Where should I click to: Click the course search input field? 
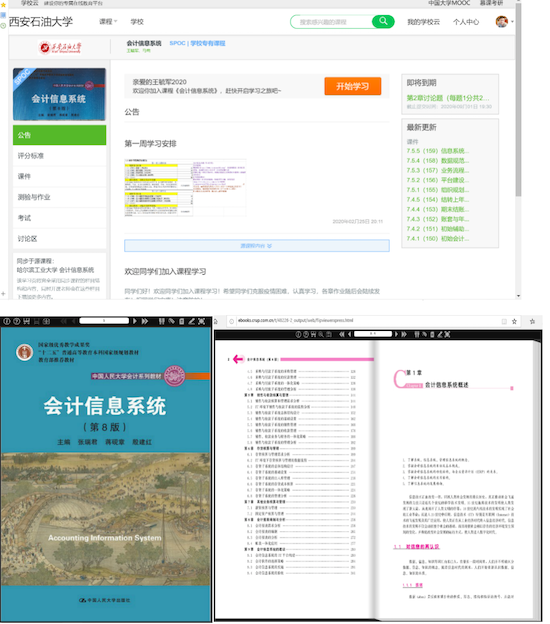tap(332, 22)
